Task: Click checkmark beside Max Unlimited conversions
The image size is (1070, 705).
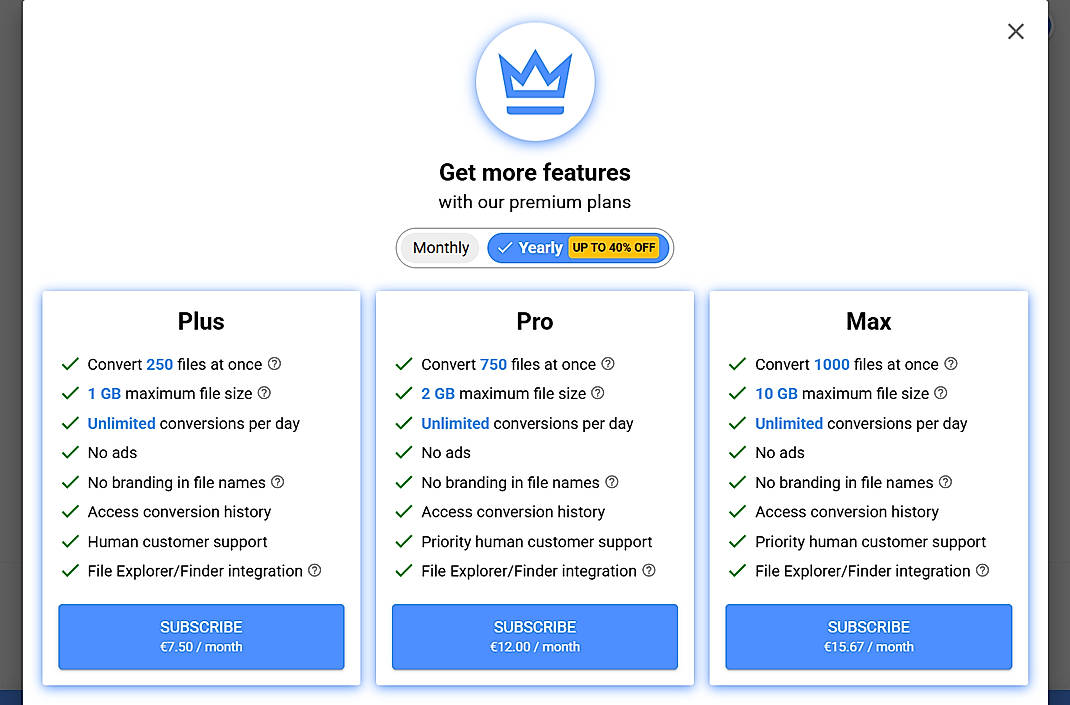Action: pyautogui.click(x=738, y=423)
